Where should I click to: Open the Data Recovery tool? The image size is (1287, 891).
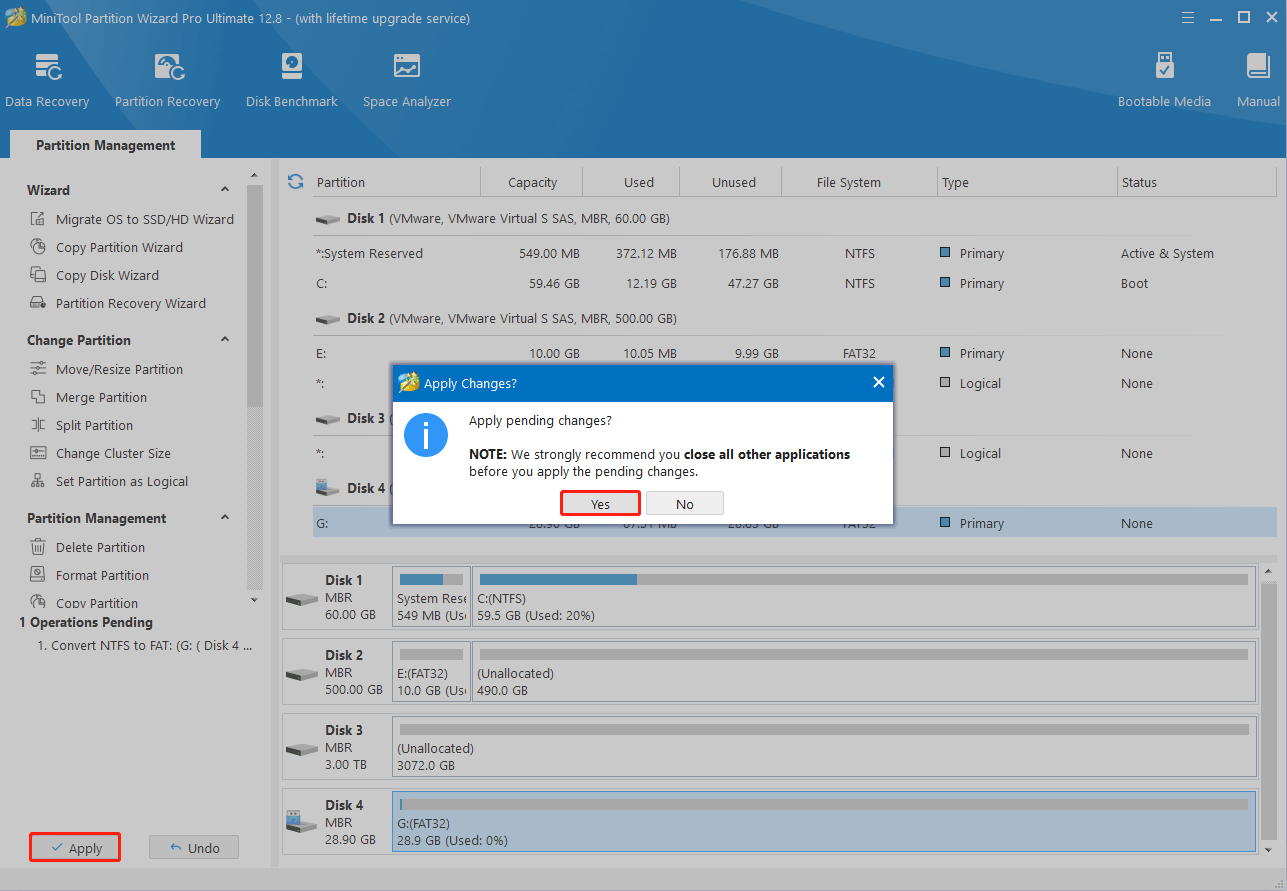point(47,82)
